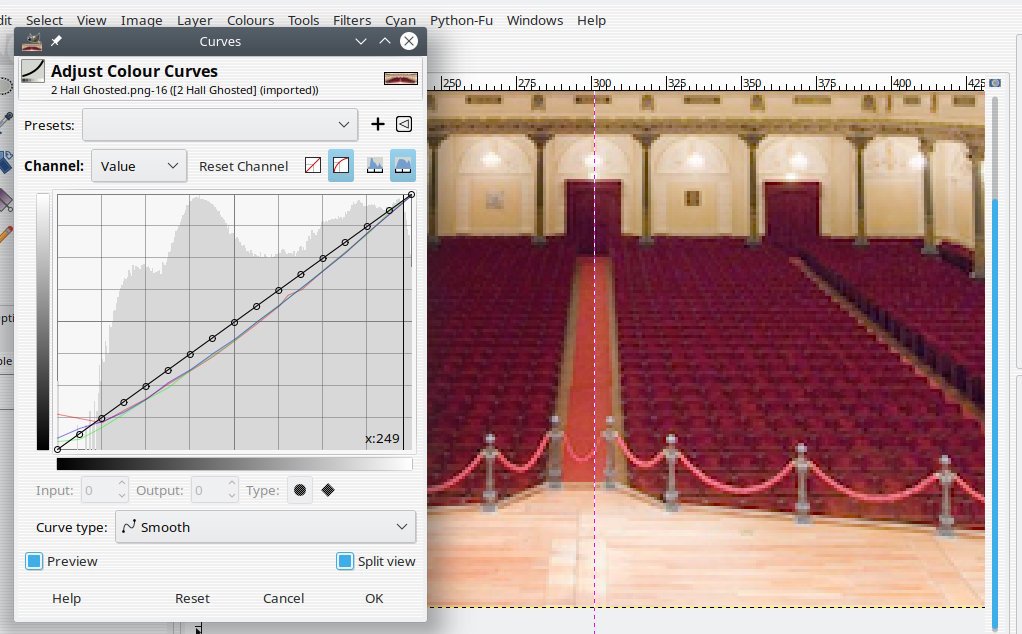Click the top-right curve control point
This screenshot has height=634, width=1022.
(411, 195)
